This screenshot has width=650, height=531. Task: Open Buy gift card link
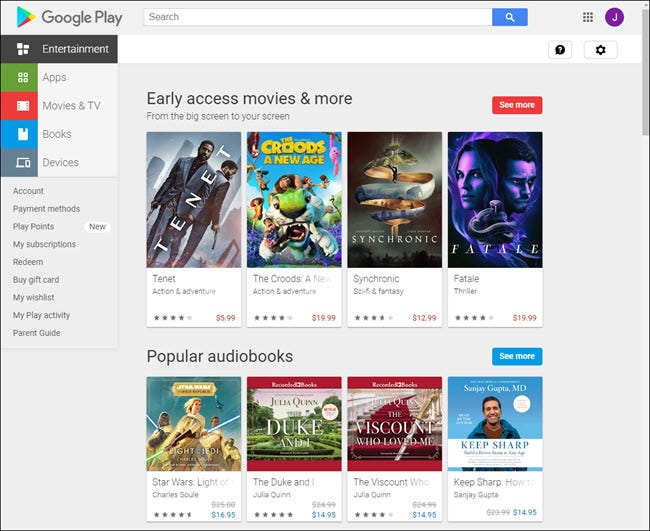[x=36, y=280]
